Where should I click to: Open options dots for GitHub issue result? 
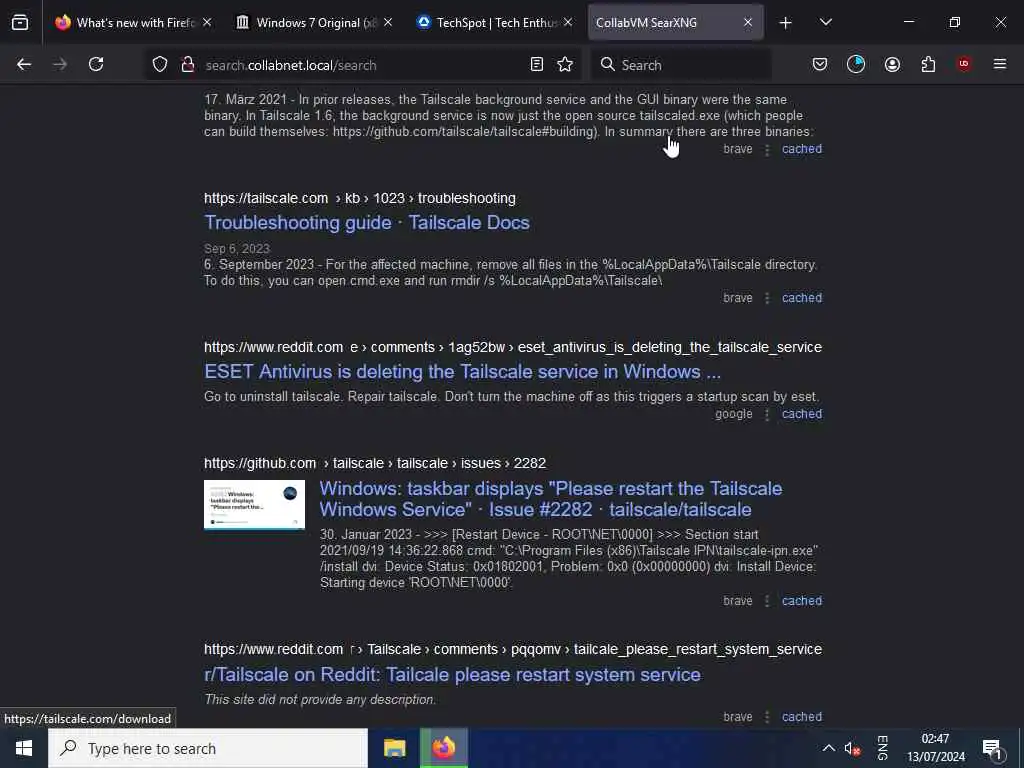point(767,601)
